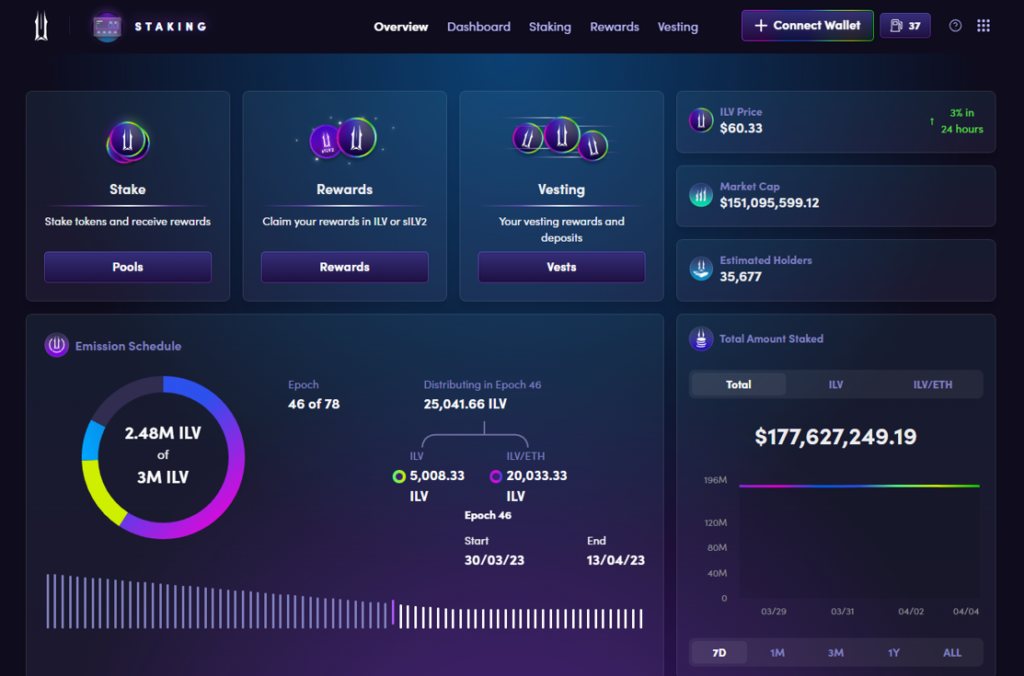Click the Market Cap chart icon

[701, 195]
